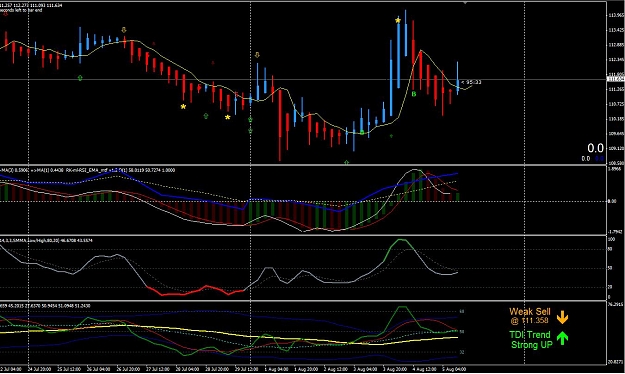Select the 'Weak Sell' signal label

coord(530,312)
